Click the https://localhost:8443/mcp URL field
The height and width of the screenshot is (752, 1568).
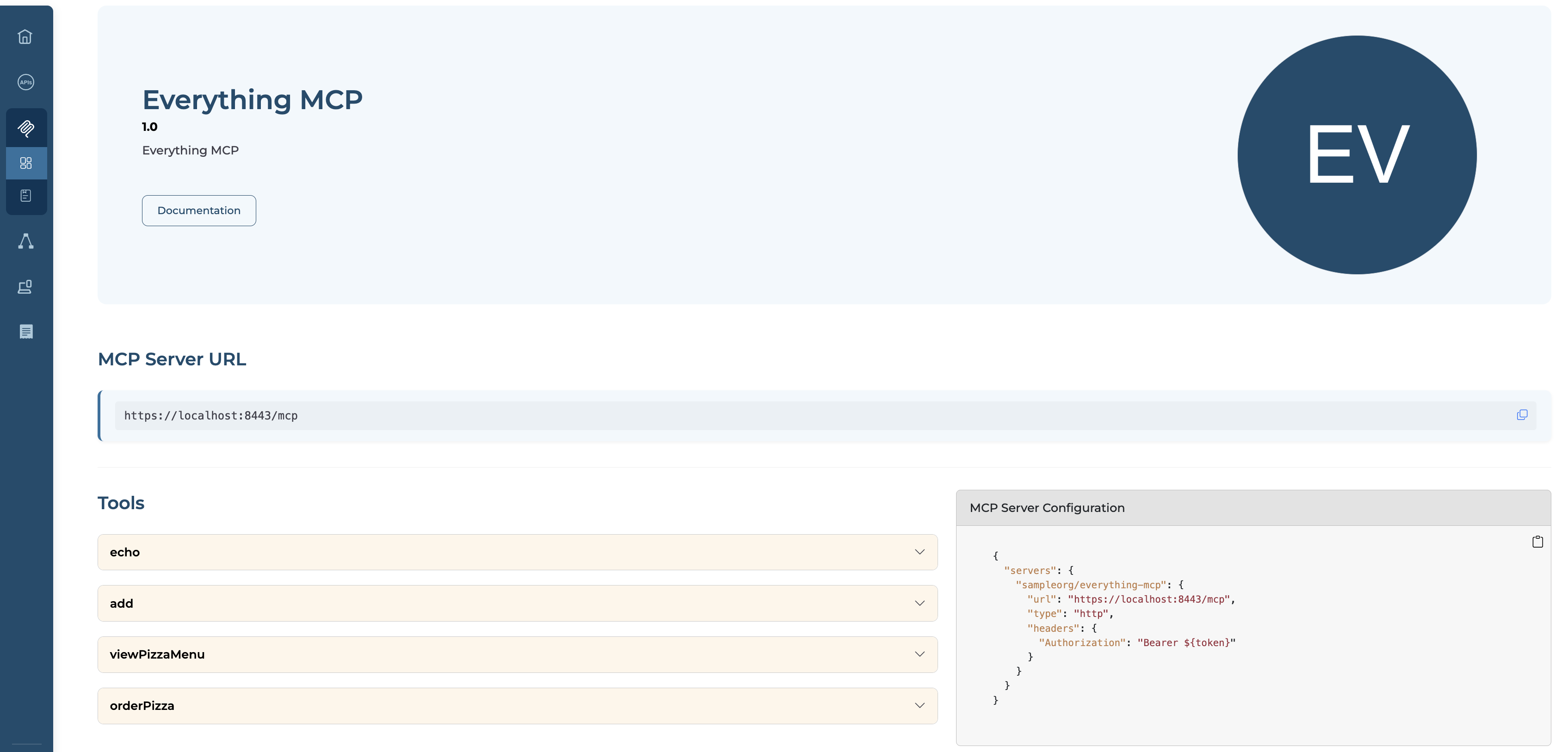pos(825,416)
